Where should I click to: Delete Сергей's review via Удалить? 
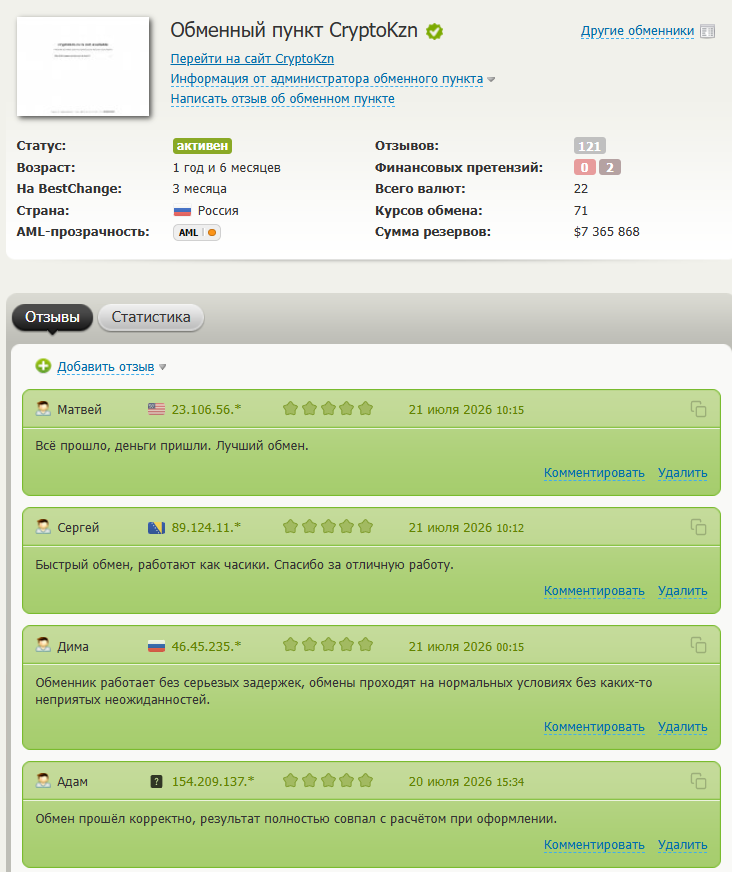682,591
